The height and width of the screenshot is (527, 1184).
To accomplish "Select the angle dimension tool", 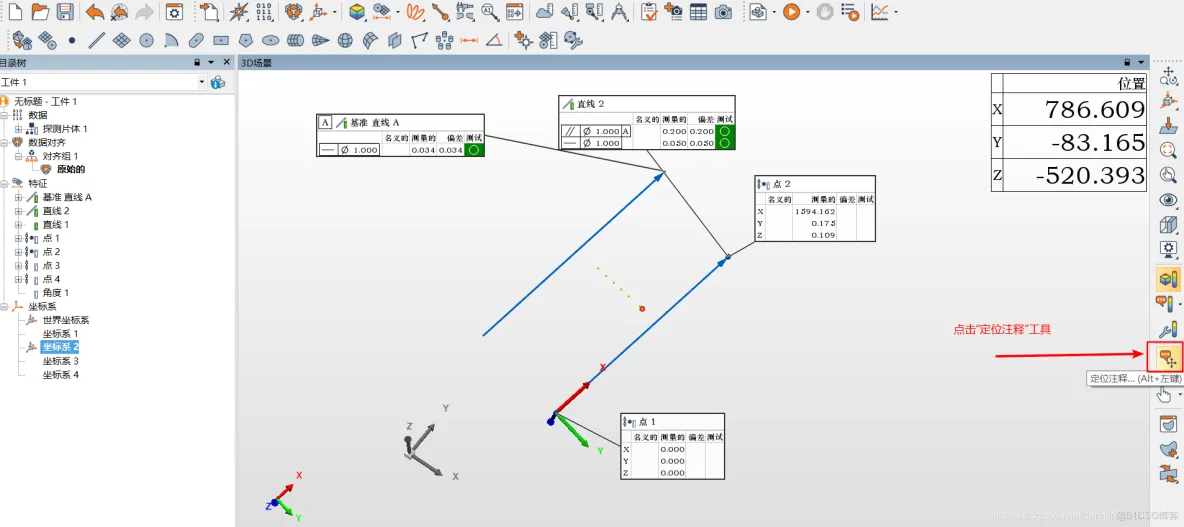I will tap(494, 40).
